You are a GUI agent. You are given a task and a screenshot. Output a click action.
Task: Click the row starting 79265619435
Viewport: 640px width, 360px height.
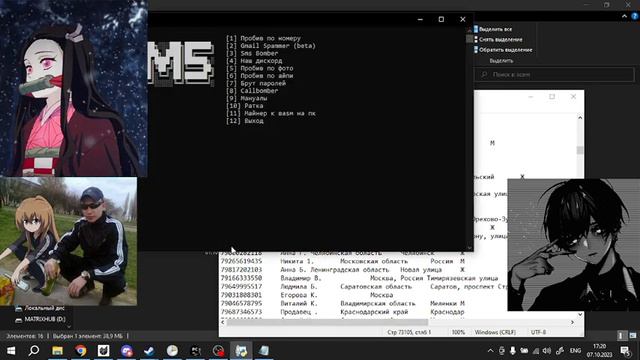343,261
